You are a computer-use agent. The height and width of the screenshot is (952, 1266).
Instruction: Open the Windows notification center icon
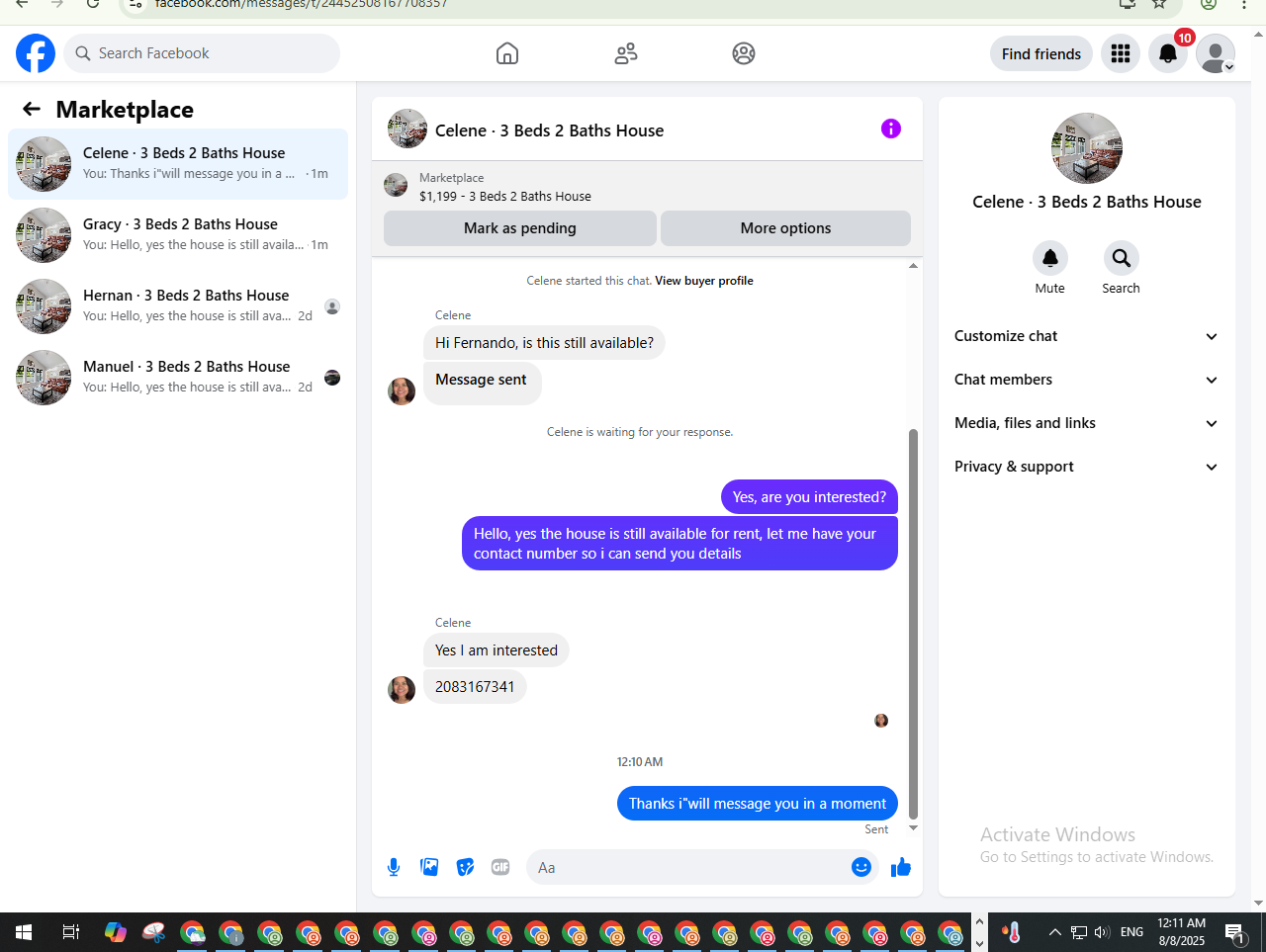(1234, 932)
